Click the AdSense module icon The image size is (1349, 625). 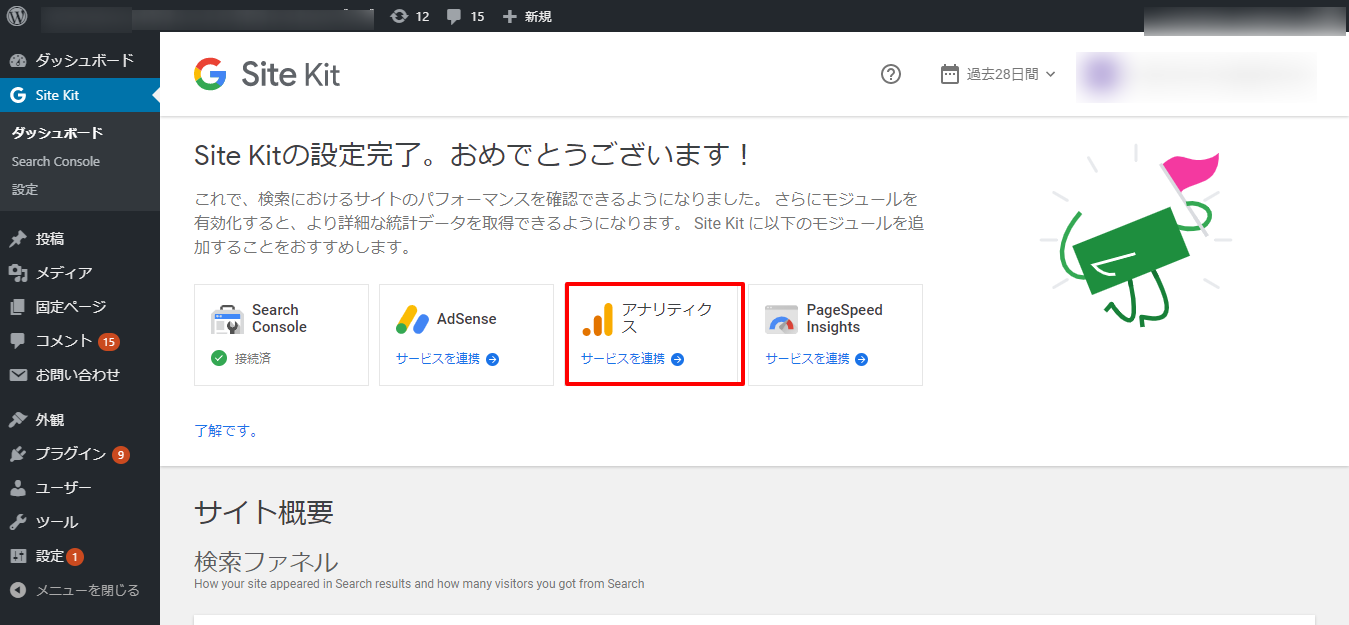[413, 319]
